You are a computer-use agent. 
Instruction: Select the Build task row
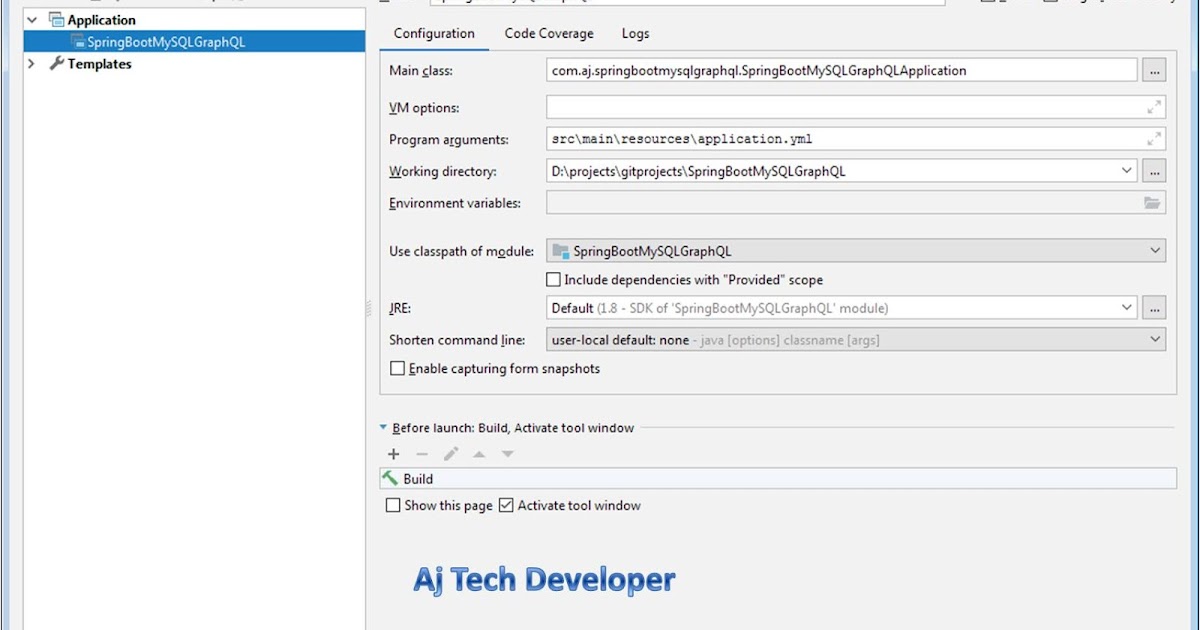click(778, 479)
